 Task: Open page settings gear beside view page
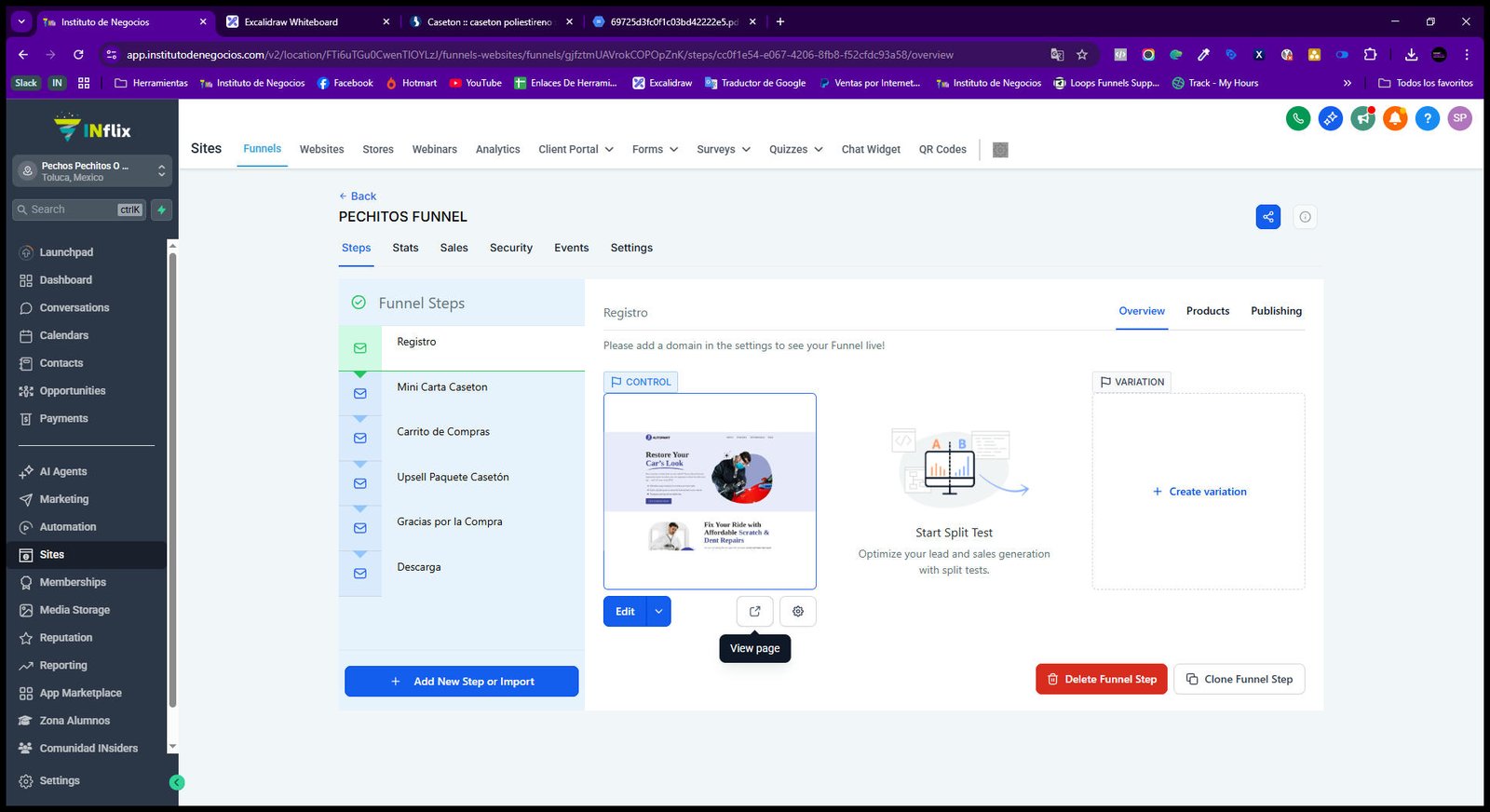[798, 611]
